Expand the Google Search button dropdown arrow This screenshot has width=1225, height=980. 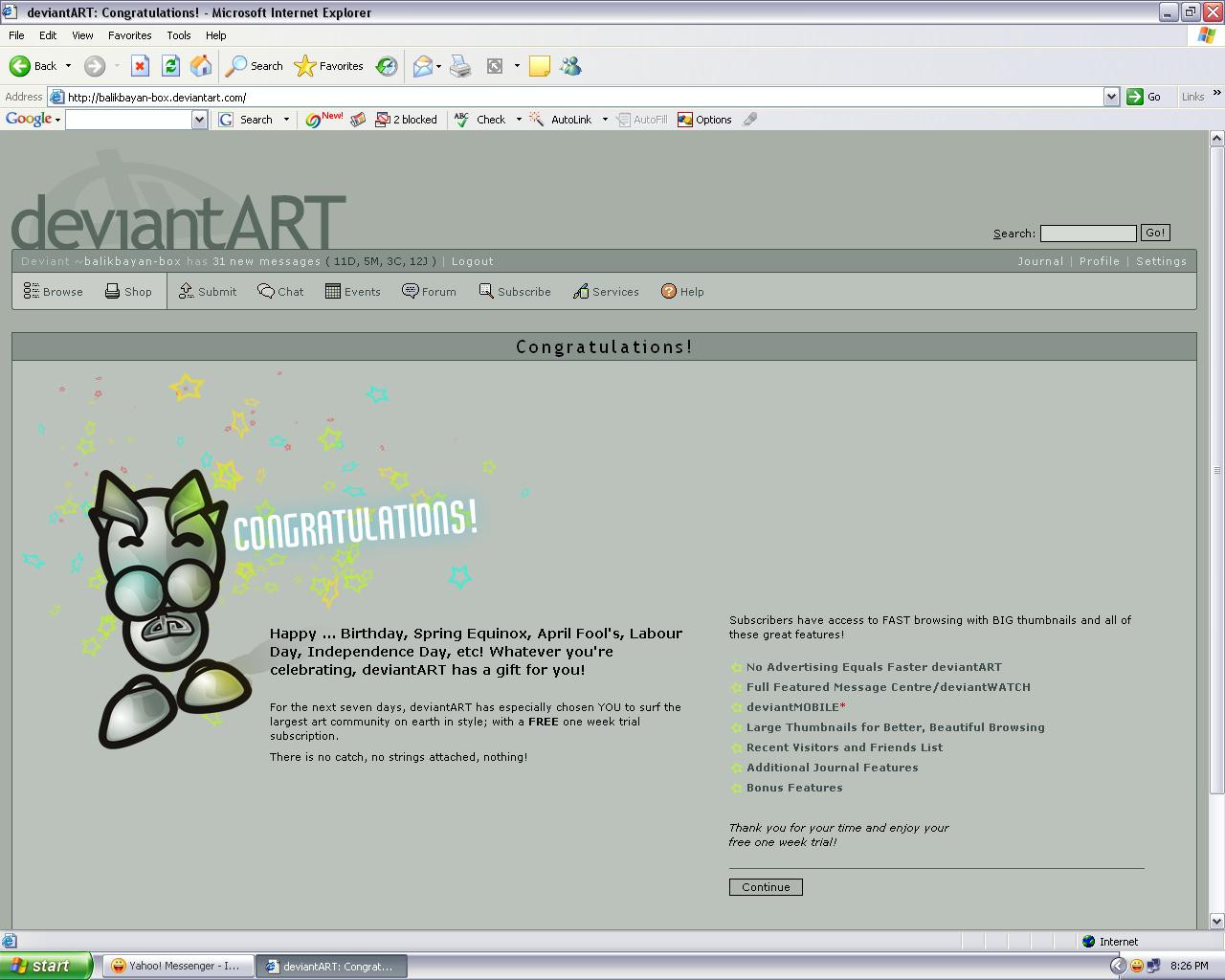tap(286, 120)
